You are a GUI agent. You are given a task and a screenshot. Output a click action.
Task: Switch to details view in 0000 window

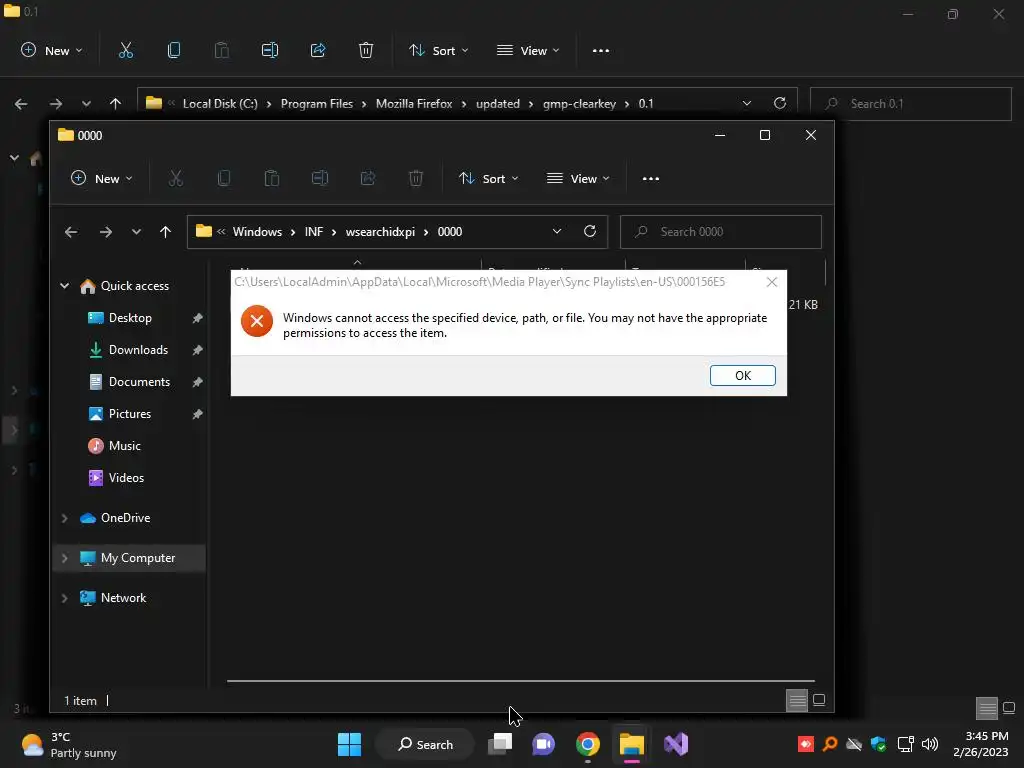(x=797, y=701)
